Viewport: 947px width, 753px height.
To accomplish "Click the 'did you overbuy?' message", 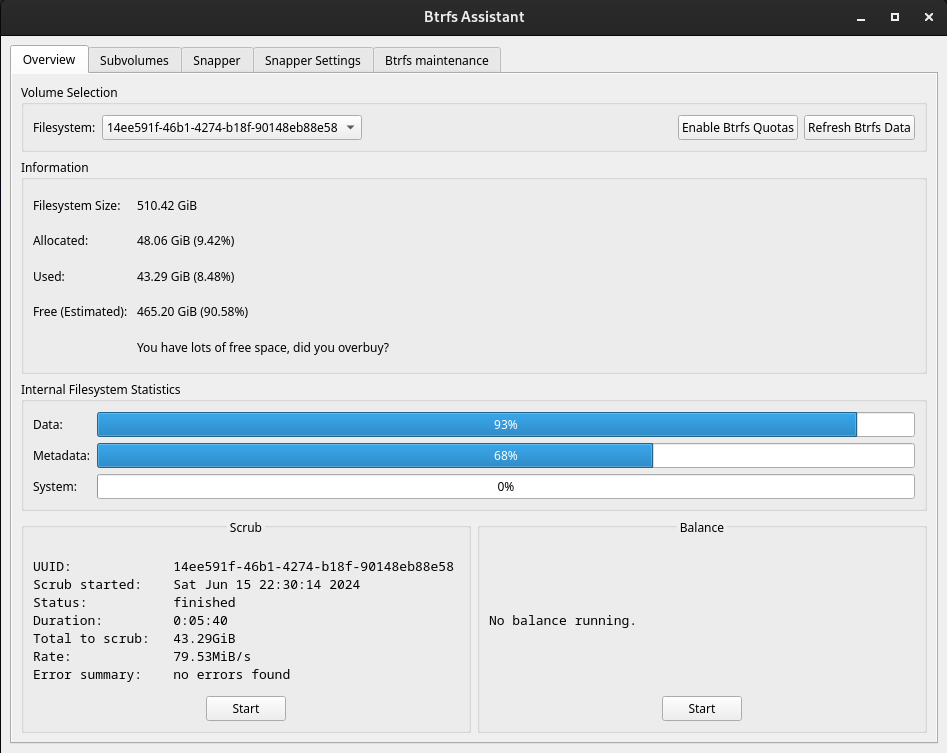I will tap(263, 348).
